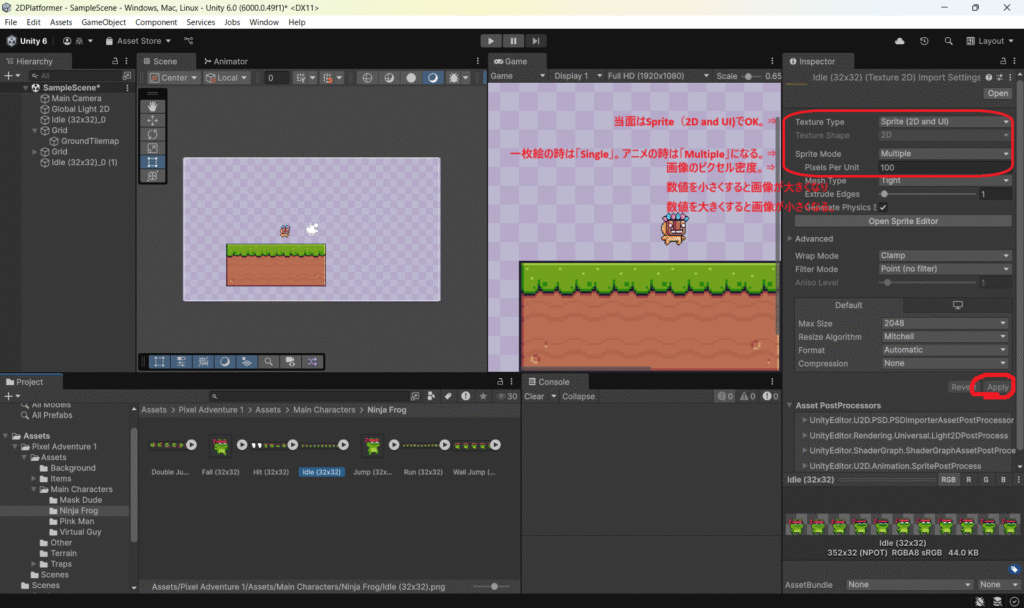Open the Wrap Mode dropdown

944,255
